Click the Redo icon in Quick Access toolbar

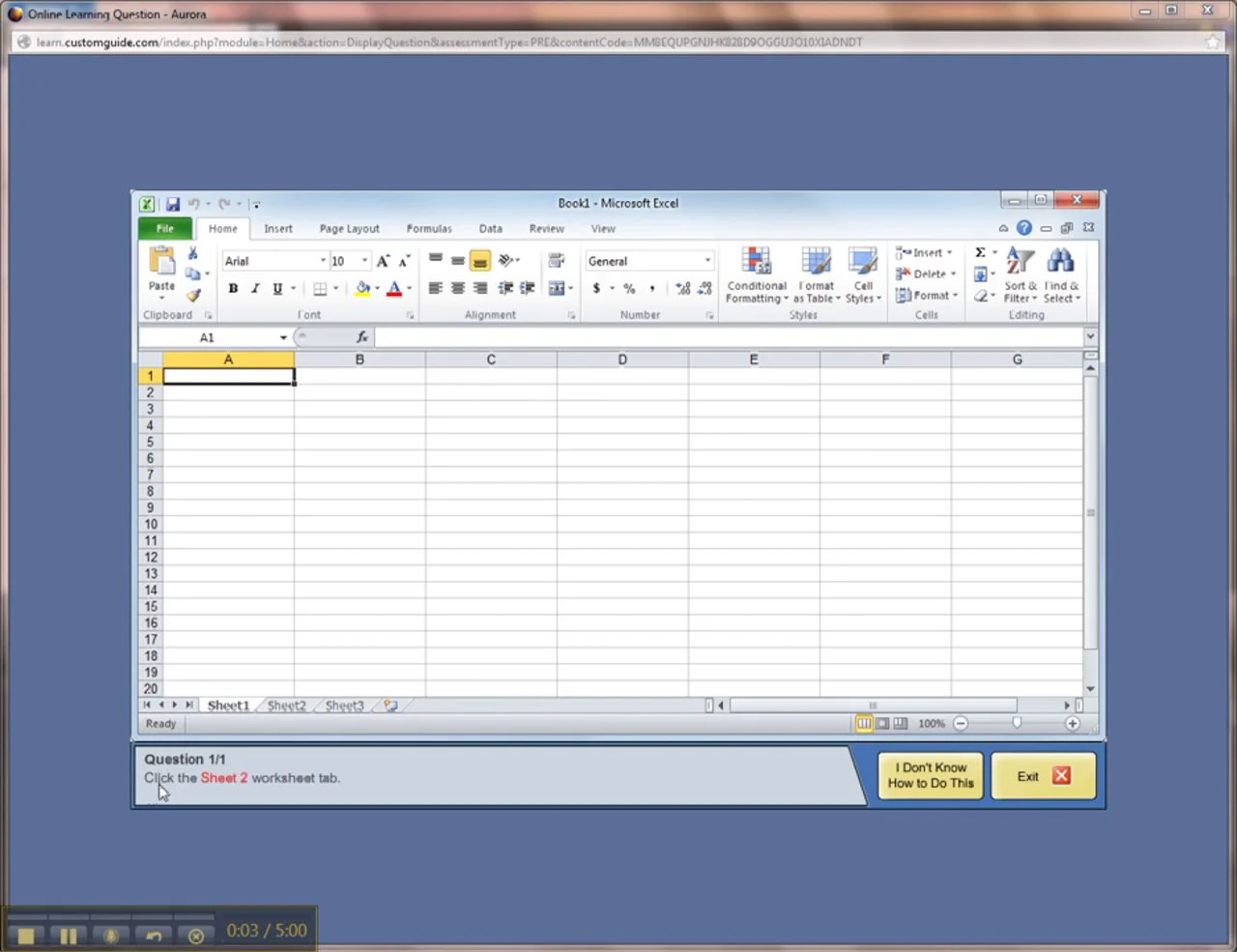(224, 204)
